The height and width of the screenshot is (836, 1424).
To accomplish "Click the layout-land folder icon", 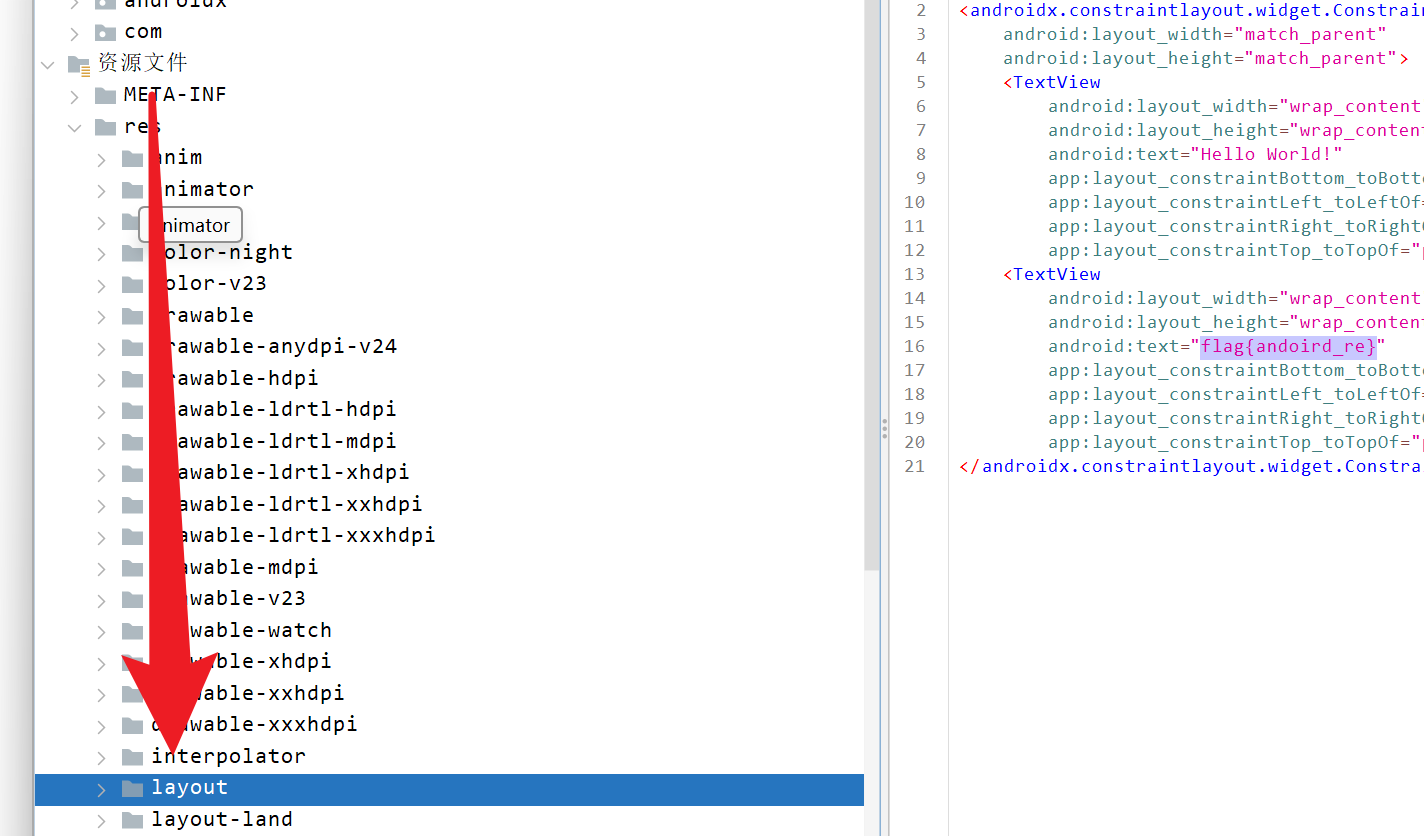I will (132, 820).
